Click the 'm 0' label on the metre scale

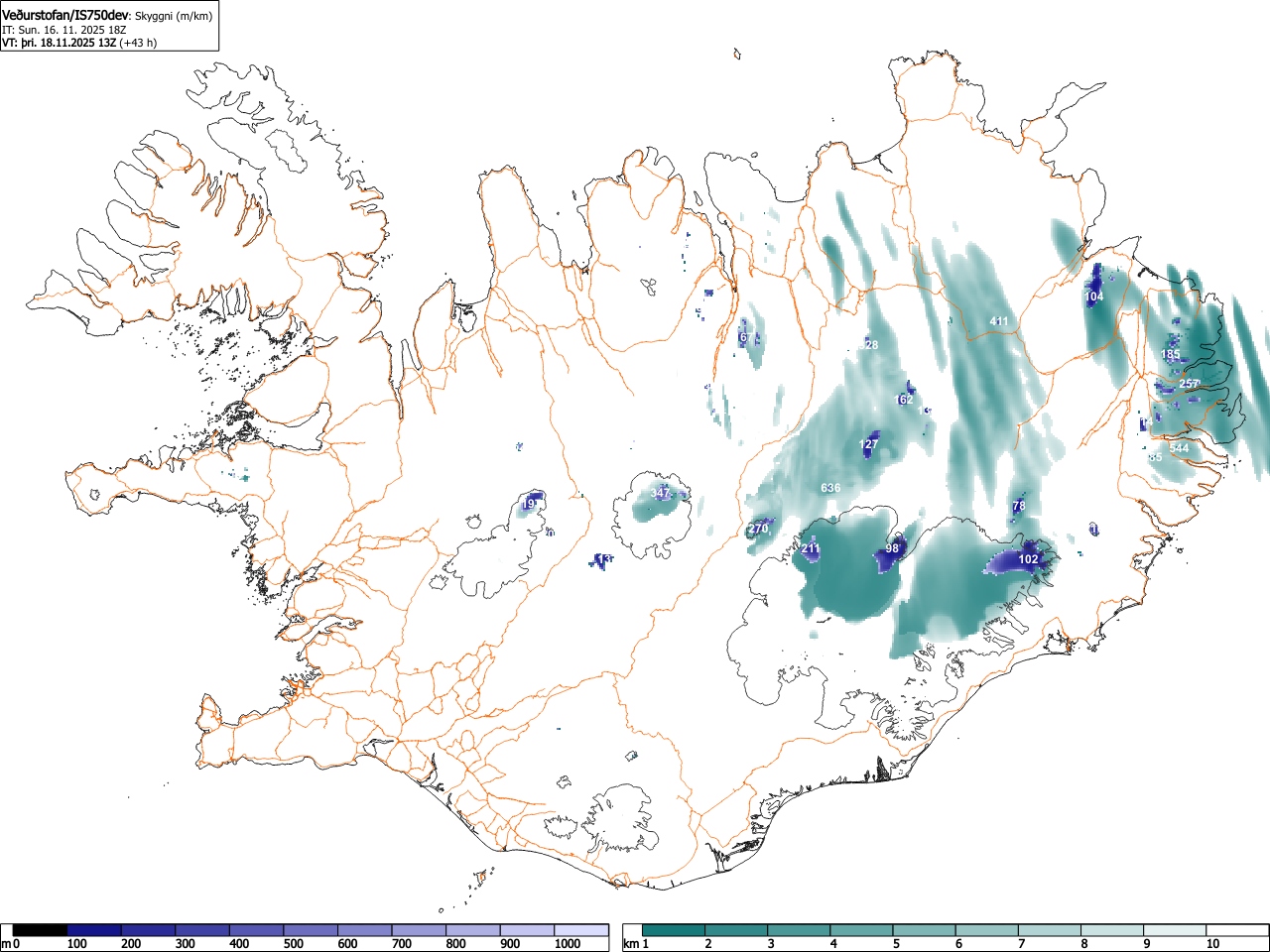coord(12,944)
